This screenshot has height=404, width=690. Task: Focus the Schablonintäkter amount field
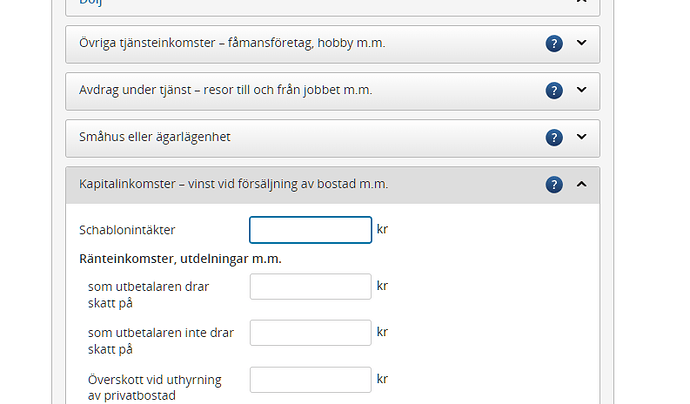[x=310, y=230]
